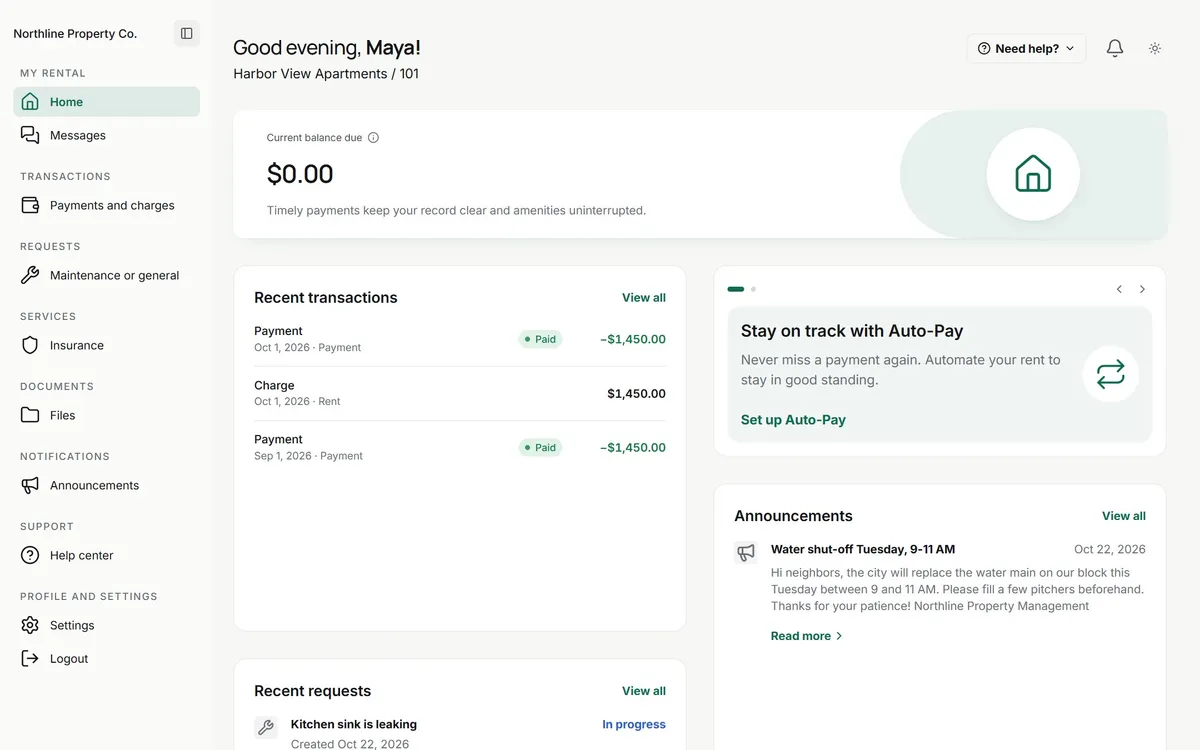
Task: View all recent transactions
Action: (x=644, y=298)
